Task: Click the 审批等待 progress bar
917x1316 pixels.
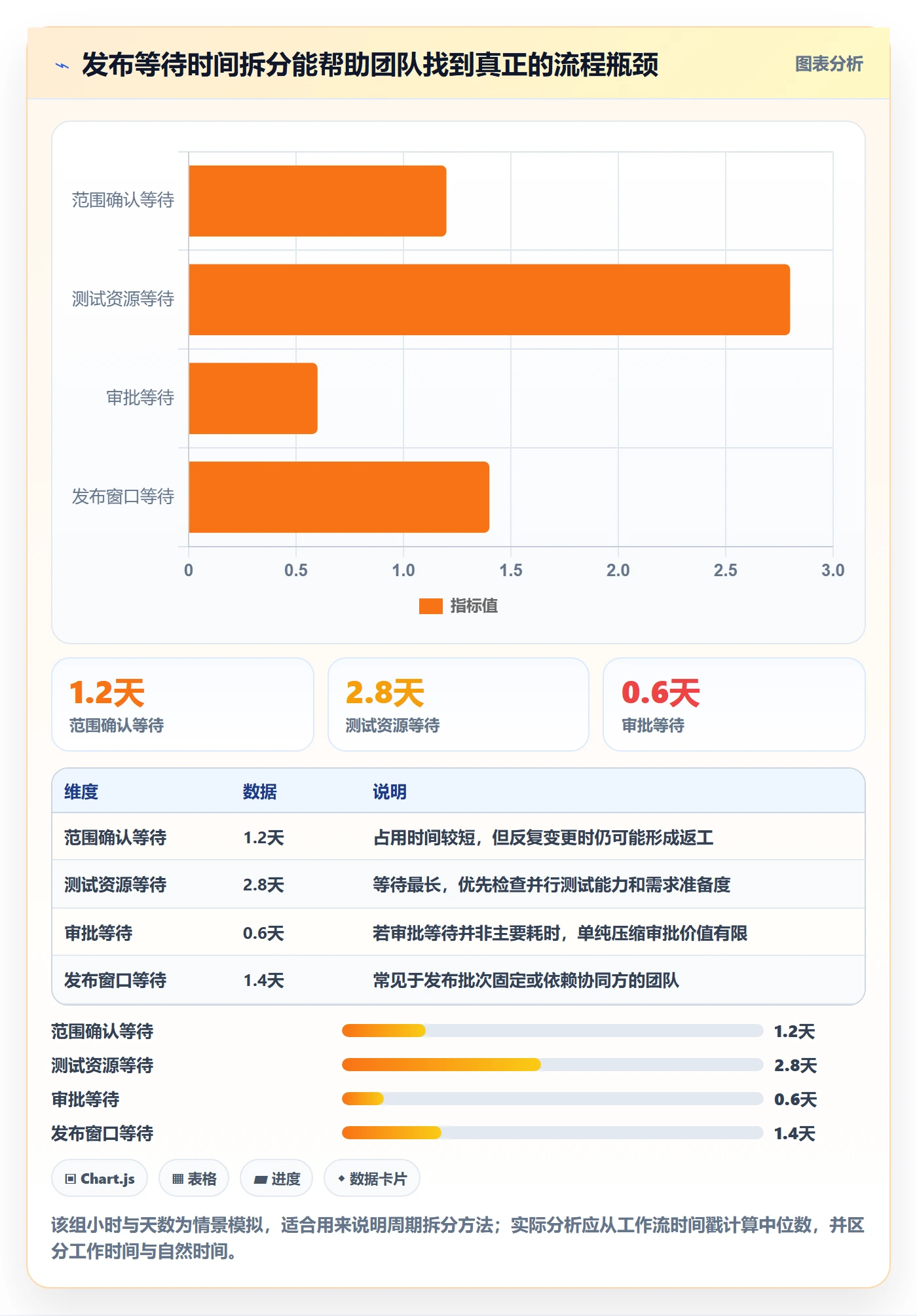Action: (x=552, y=1099)
